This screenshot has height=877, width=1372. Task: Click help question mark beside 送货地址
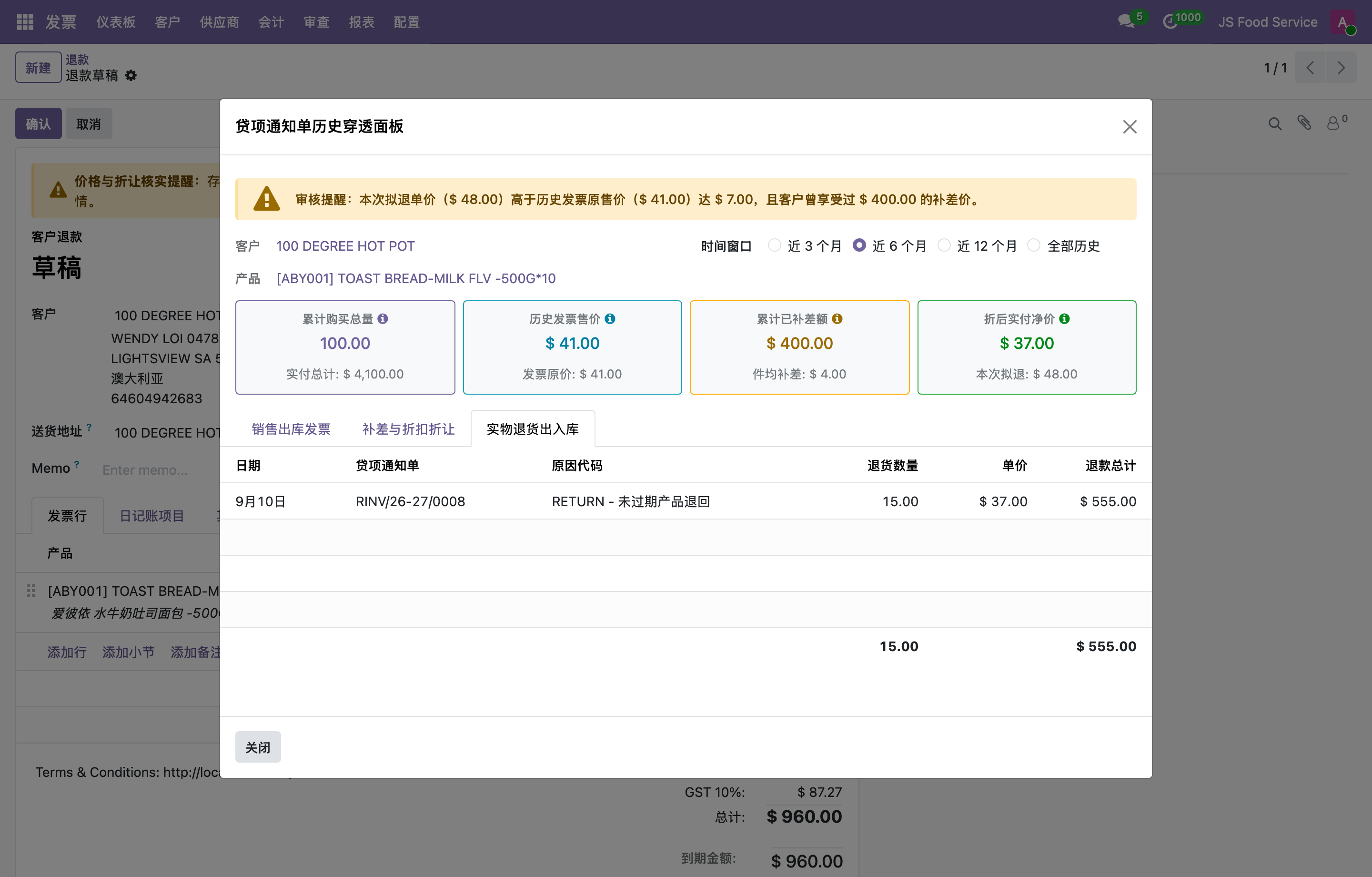[x=89, y=427]
